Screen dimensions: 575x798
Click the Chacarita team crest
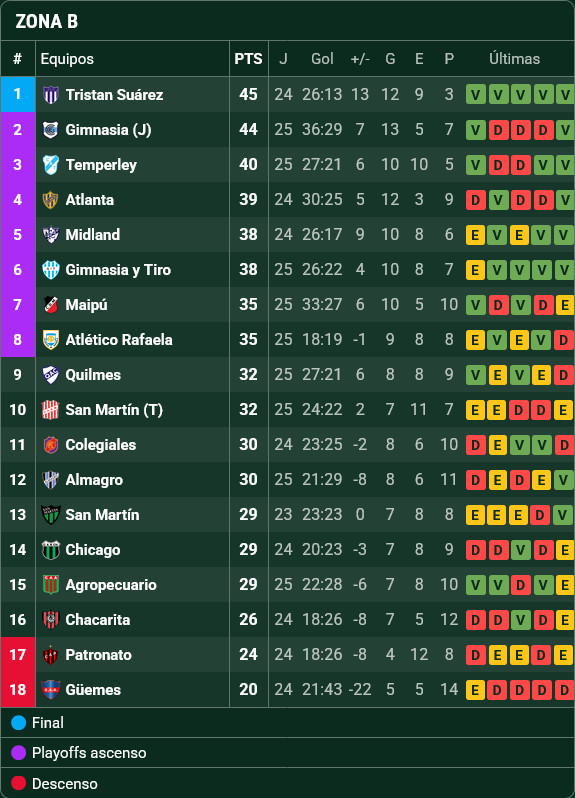click(50, 619)
